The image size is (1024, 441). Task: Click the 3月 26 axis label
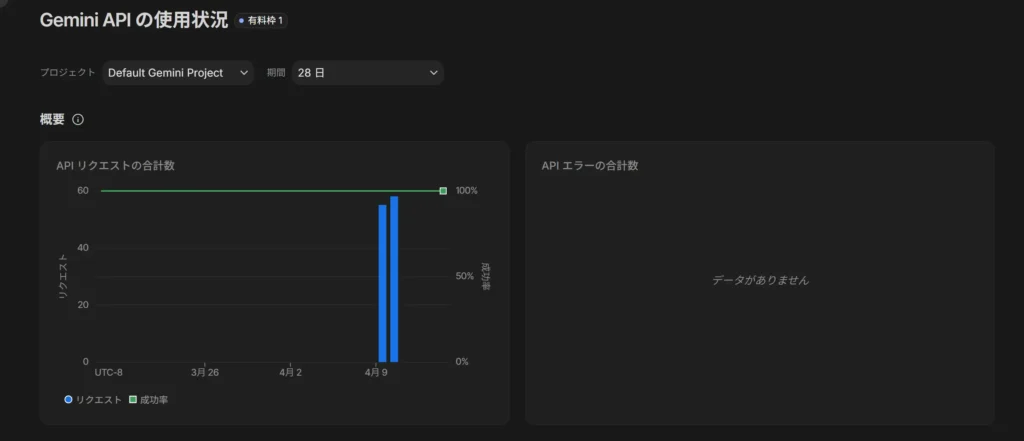coord(204,372)
